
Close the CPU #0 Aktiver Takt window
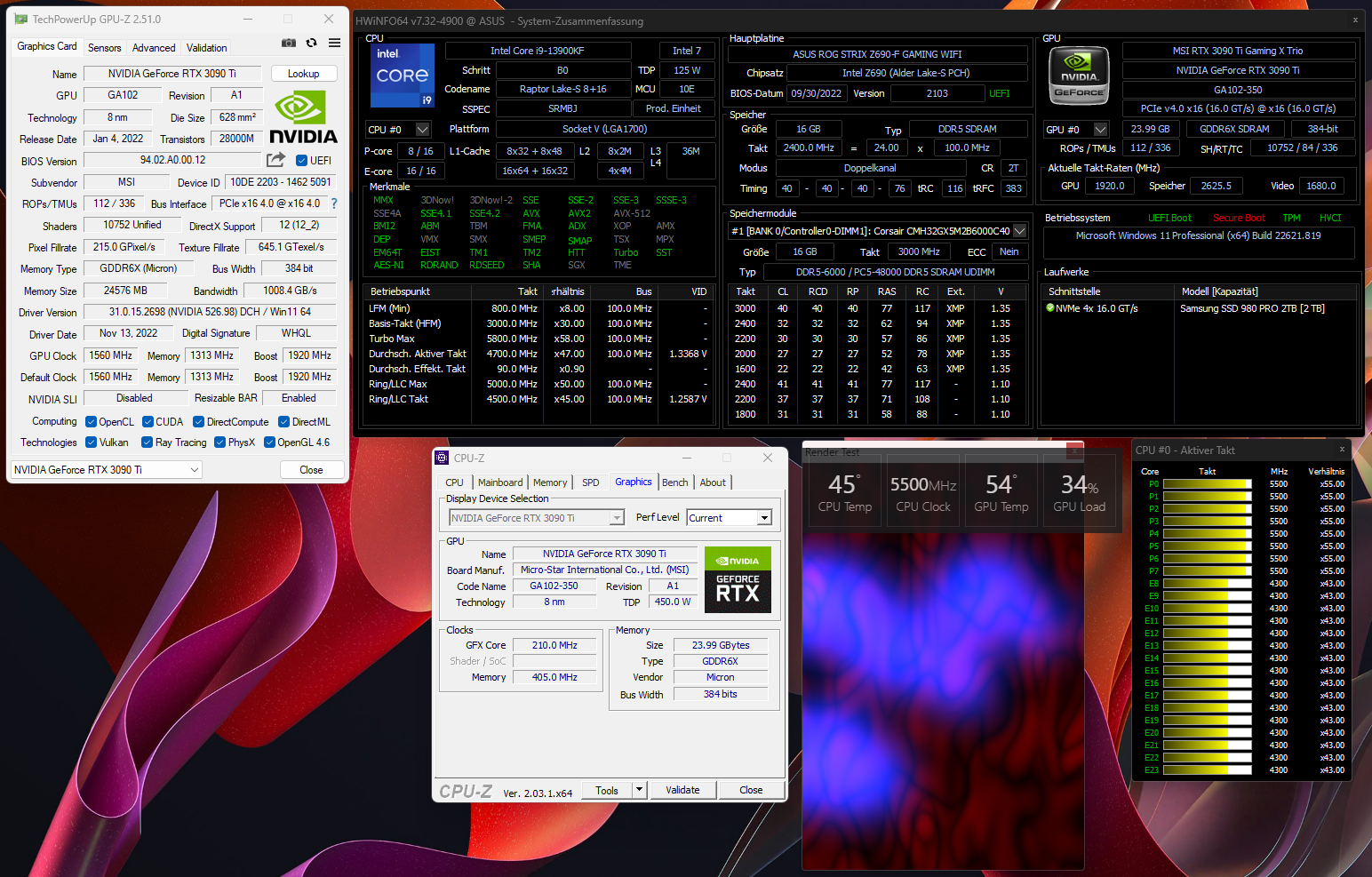1342,450
